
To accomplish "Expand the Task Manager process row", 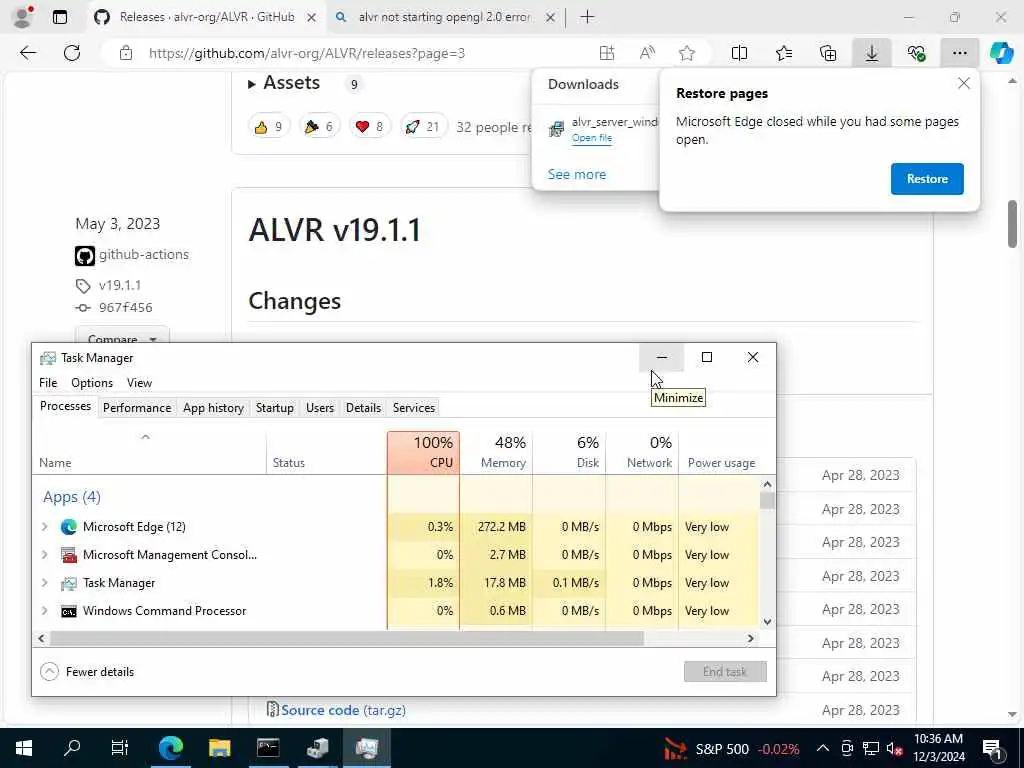I will point(44,583).
